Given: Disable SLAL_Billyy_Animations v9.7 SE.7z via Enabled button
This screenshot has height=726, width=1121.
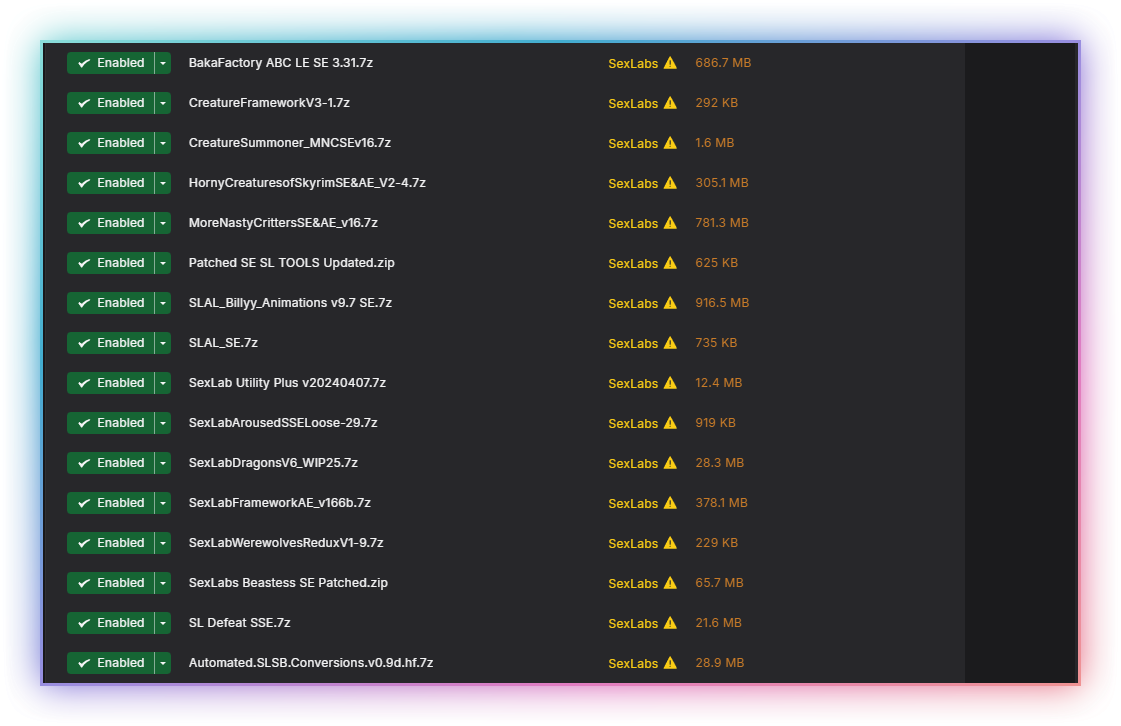Looking at the screenshot, I should point(111,303).
